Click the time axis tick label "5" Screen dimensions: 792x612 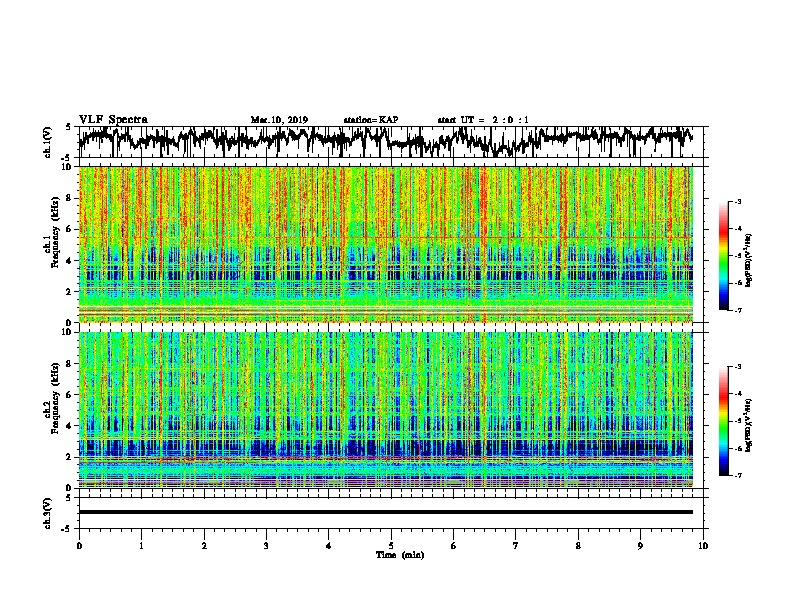coord(391,545)
